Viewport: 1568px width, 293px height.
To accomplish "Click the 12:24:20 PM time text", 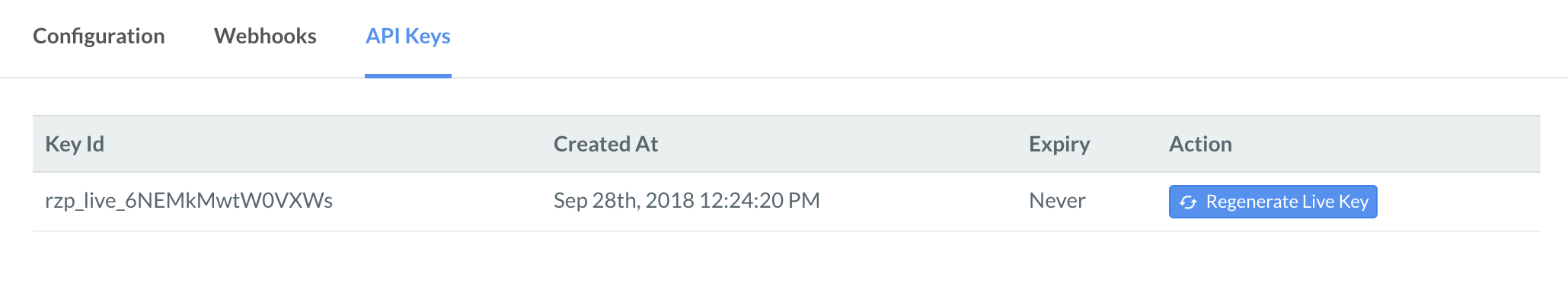I will point(759,201).
